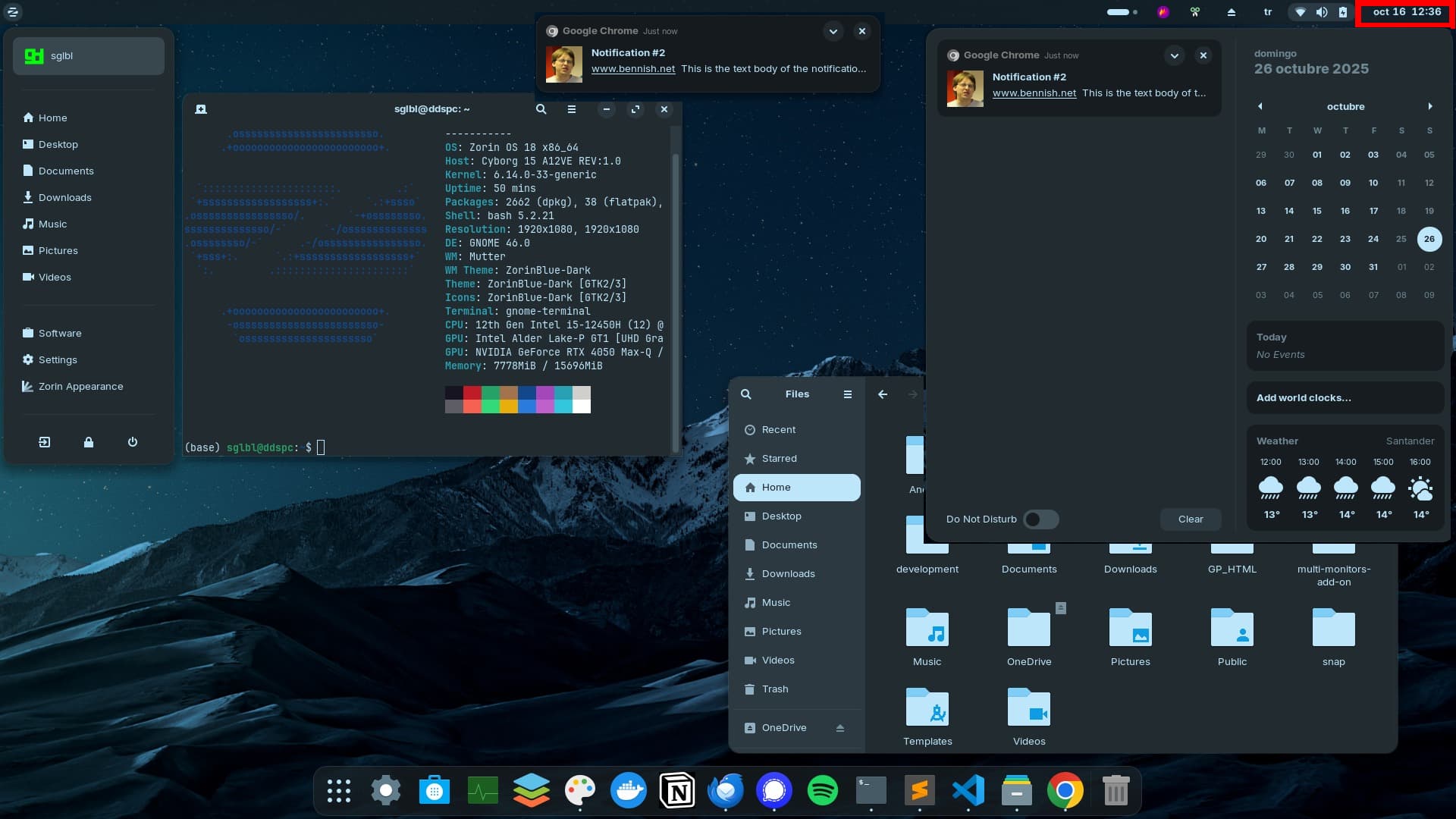
Task: Click the terminal search icon
Action: (541, 109)
